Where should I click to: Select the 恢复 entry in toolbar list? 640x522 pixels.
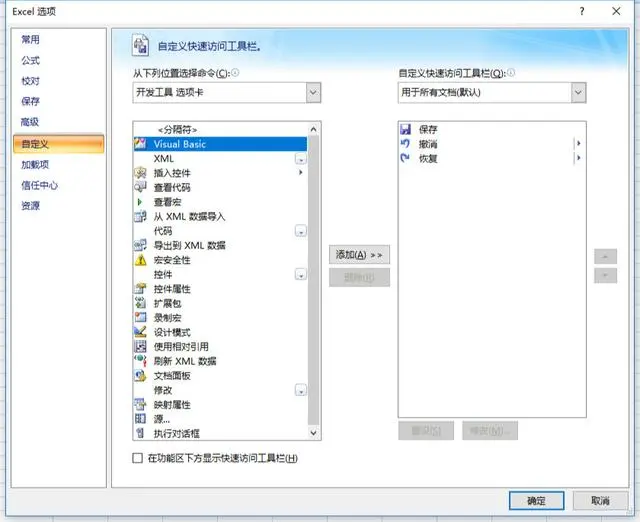click(x=492, y=158)
